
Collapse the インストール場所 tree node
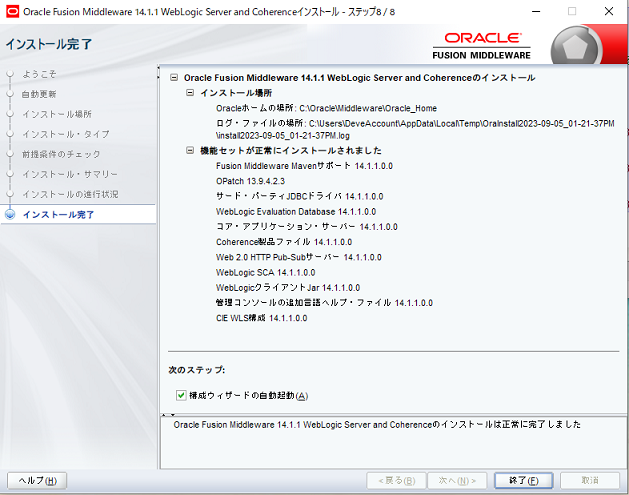point(190,93)
